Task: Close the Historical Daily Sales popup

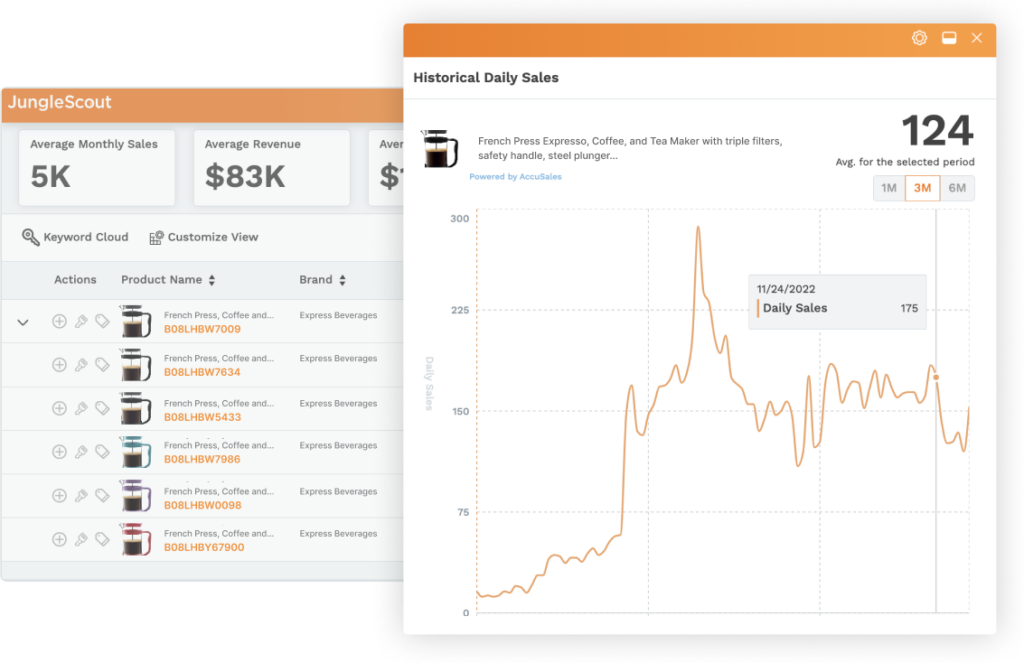Action: tap(976, 38)
